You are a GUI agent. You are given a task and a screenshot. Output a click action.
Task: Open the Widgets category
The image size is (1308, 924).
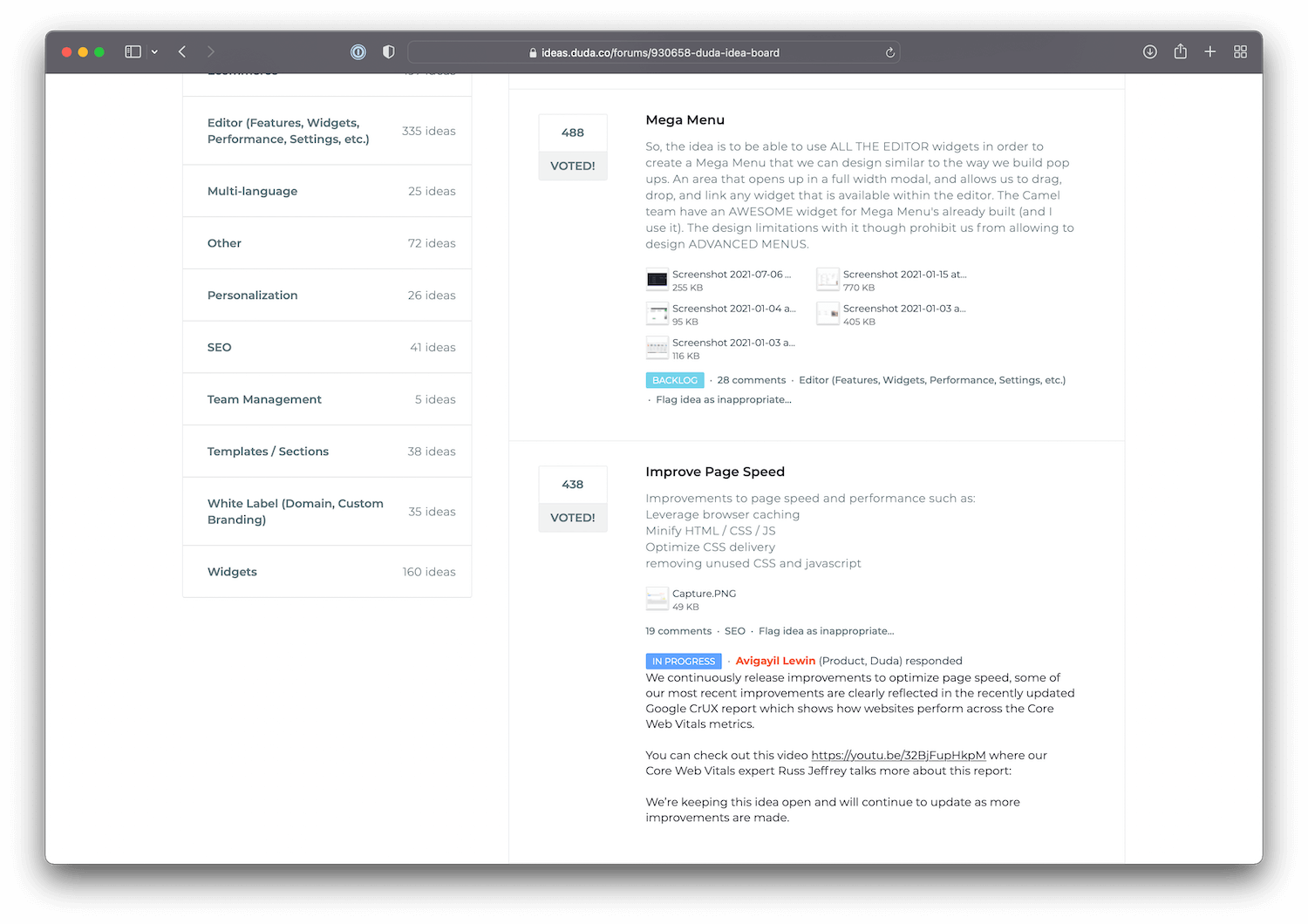(327, 572)
